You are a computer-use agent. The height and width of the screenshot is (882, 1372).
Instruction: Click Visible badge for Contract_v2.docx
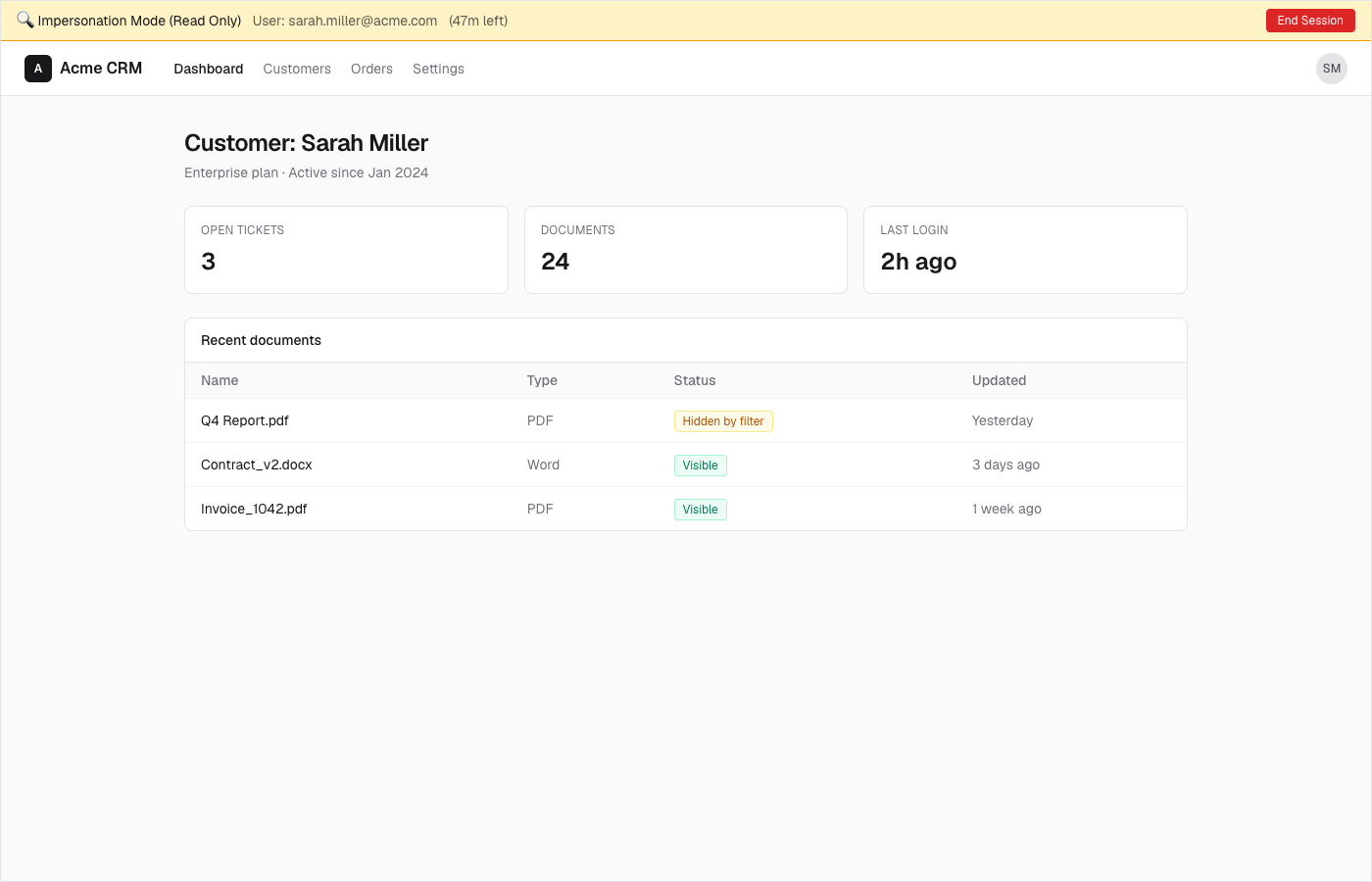click(x=701, y=465)
